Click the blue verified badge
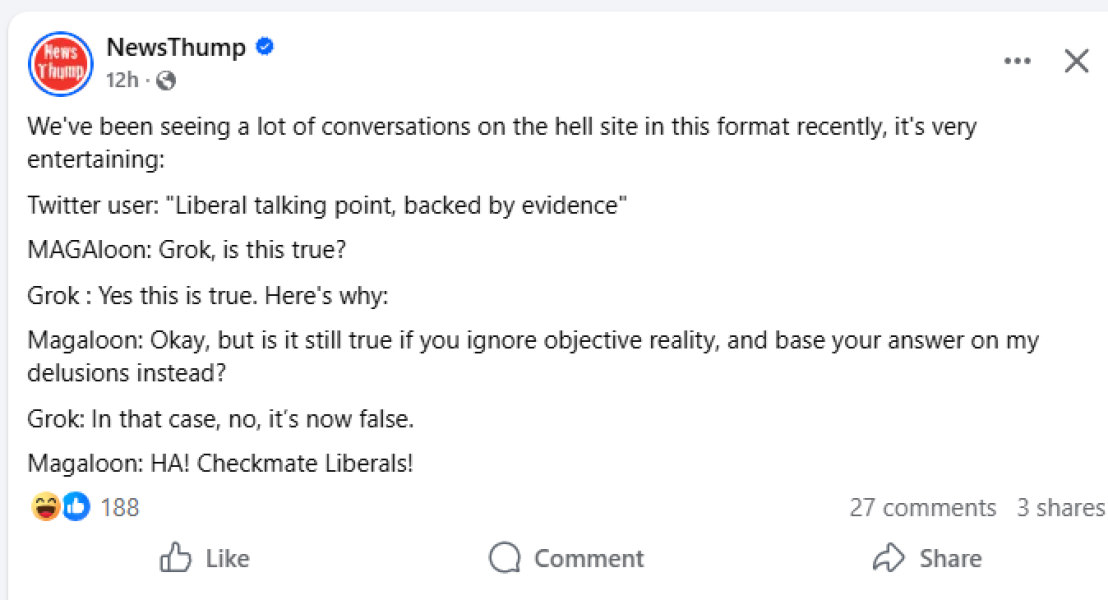This screenshot has width=1108, height=600. coord(265,47)
